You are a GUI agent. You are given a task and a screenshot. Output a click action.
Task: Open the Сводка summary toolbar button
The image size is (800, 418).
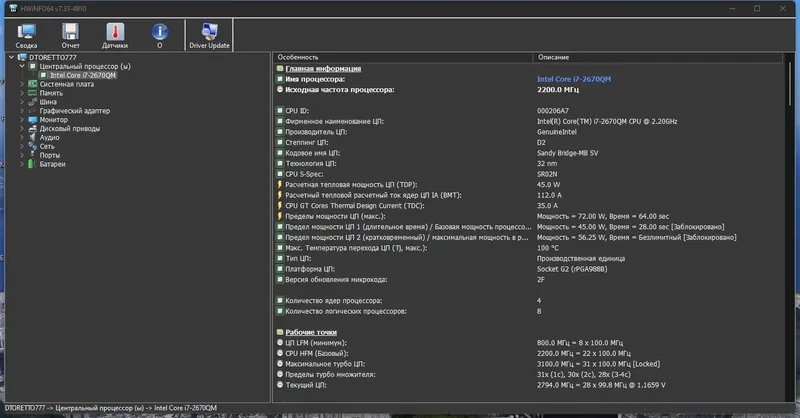pos(26,35)
